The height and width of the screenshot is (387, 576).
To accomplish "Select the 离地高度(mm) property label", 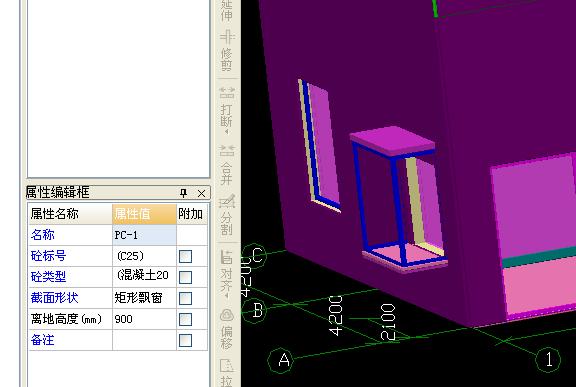I will click(66, 319).
